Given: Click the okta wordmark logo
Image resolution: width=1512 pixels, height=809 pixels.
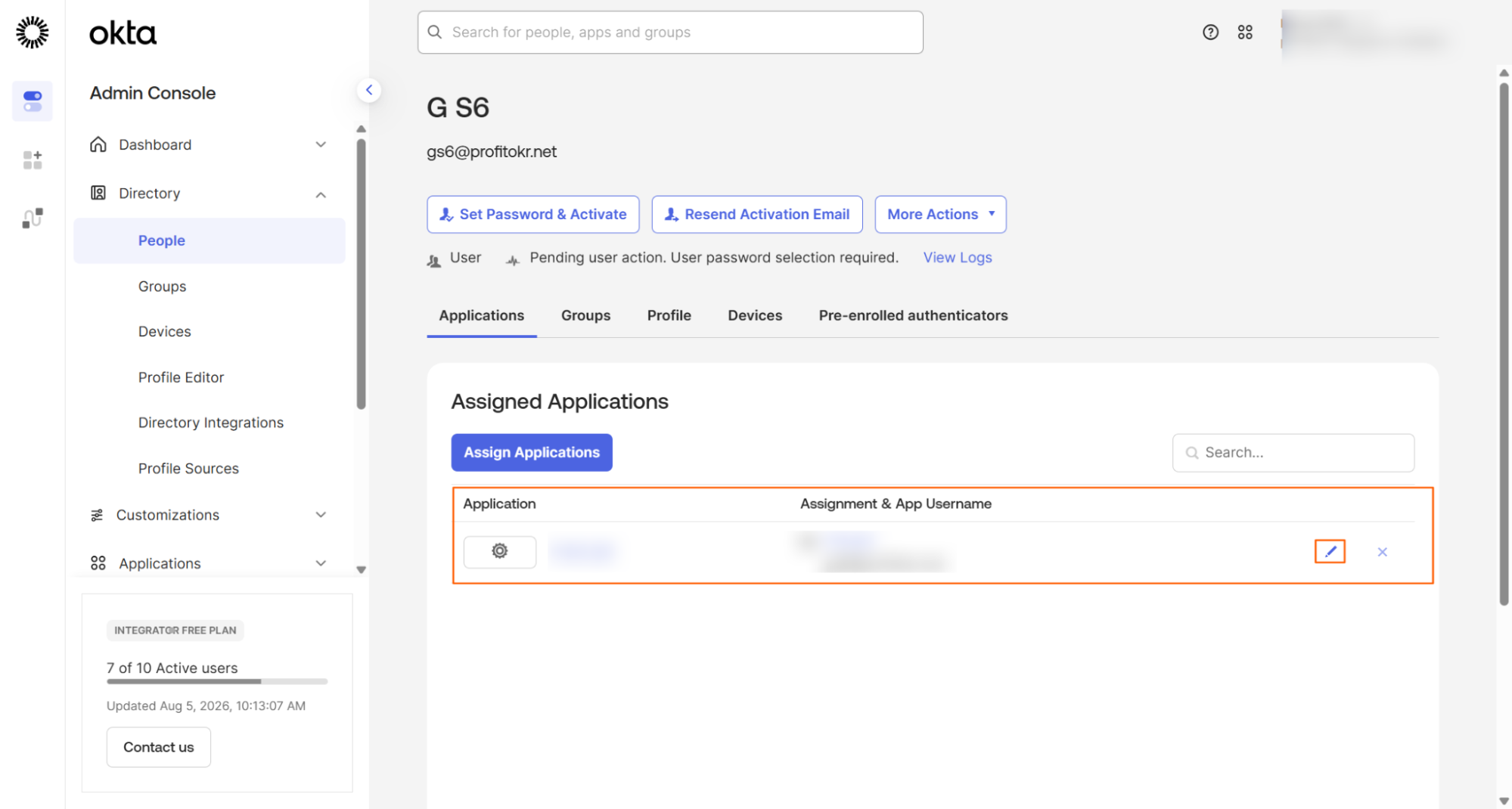Looking at the screenshot, I should tap(123, 33).
